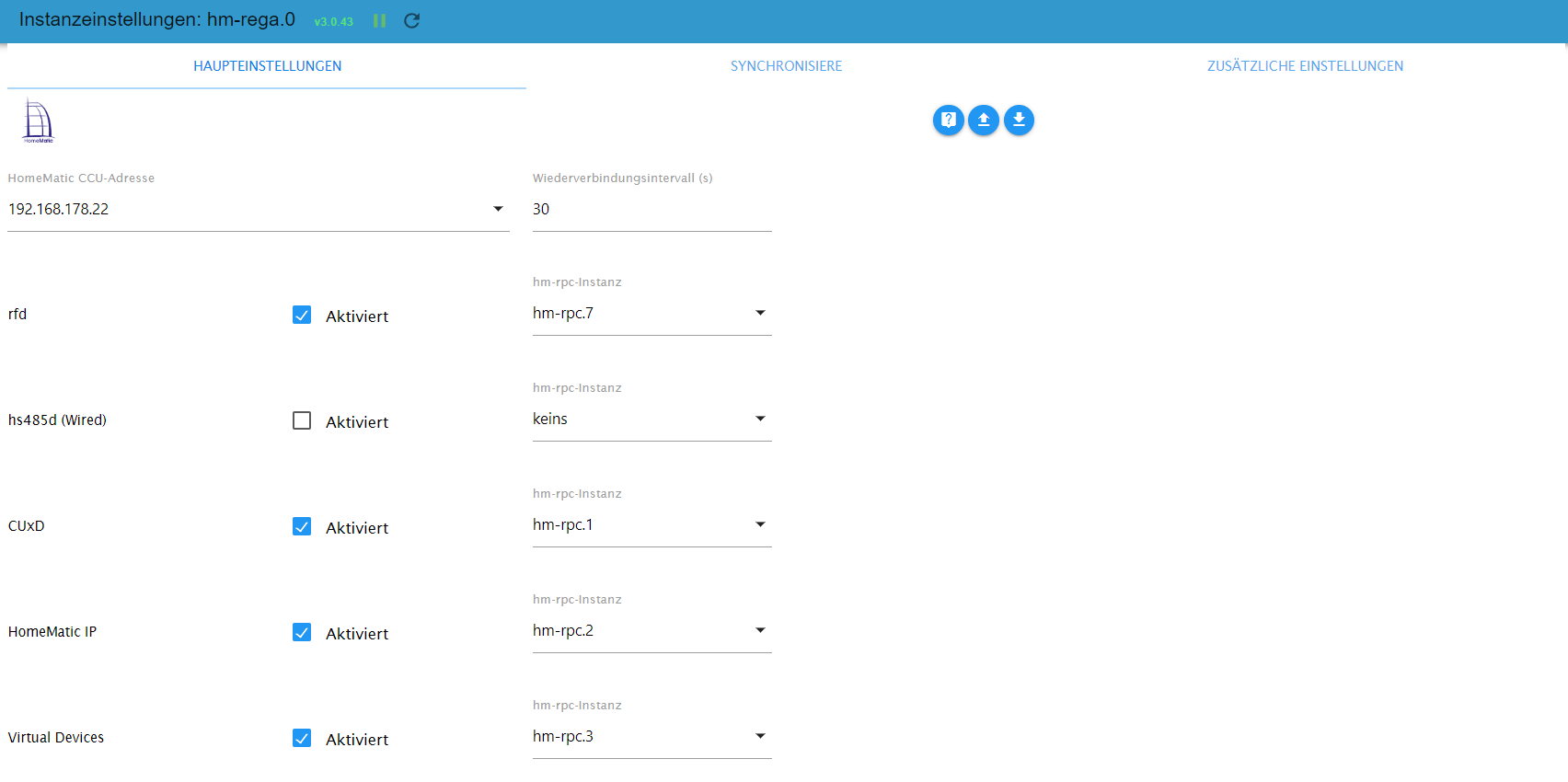Open the hm-rpc.2 instance dropdown for HomeMatic IP

click(x=651, y=631)
